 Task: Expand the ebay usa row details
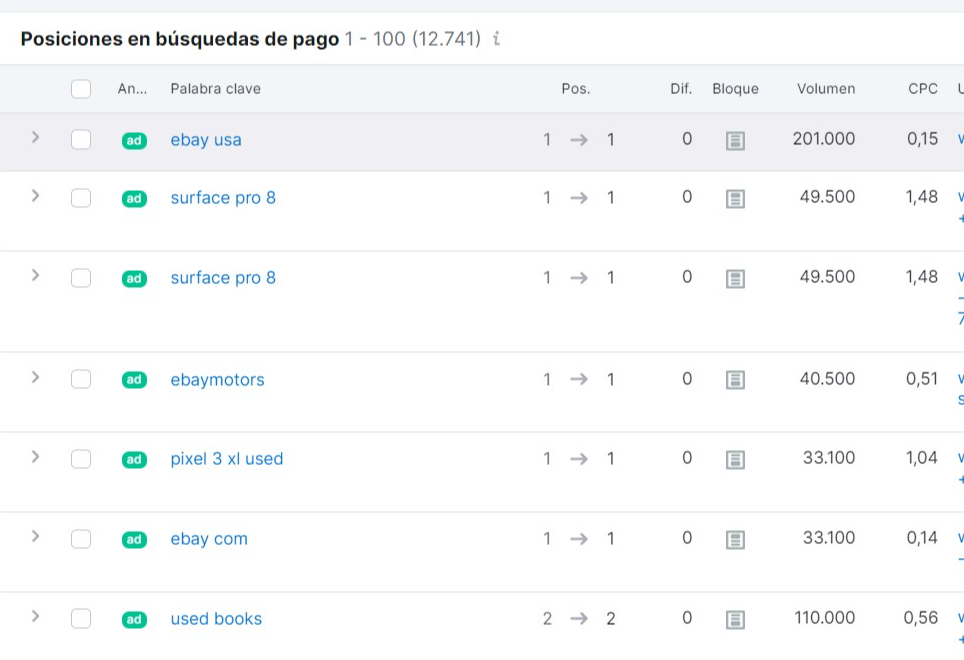tap(35, 138)
